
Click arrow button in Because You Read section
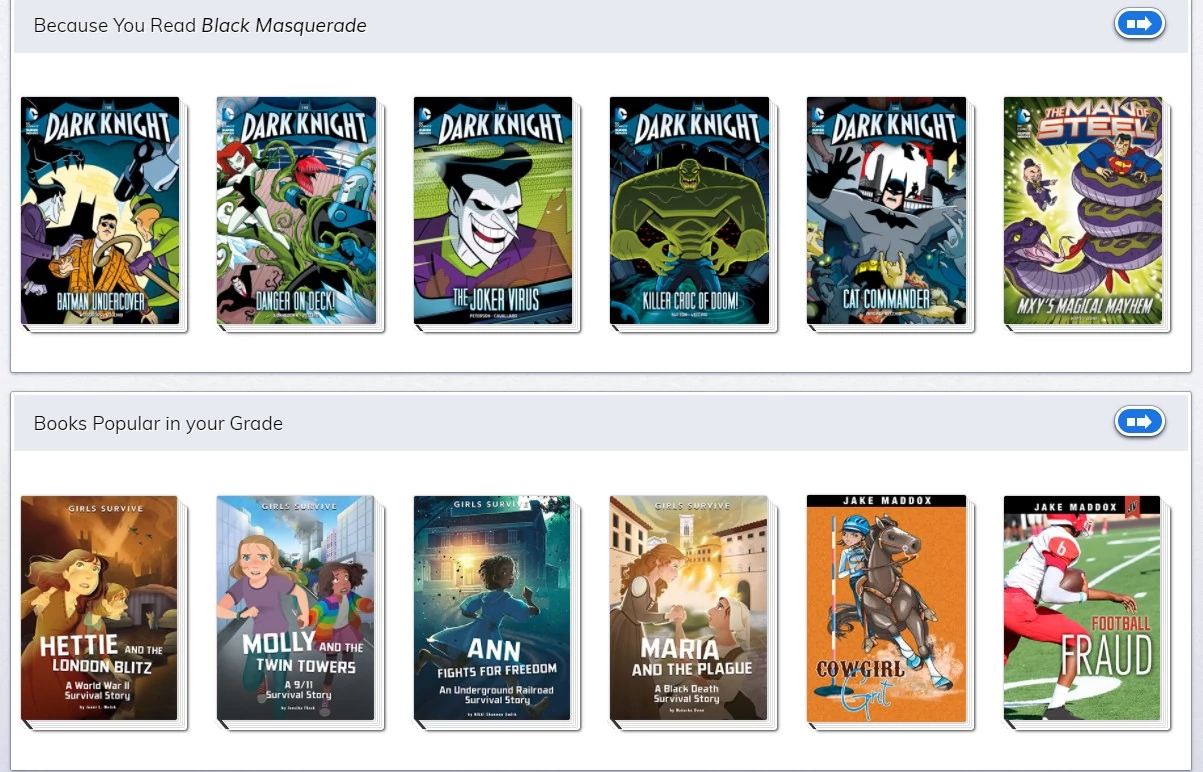(x=1139, y=23)
